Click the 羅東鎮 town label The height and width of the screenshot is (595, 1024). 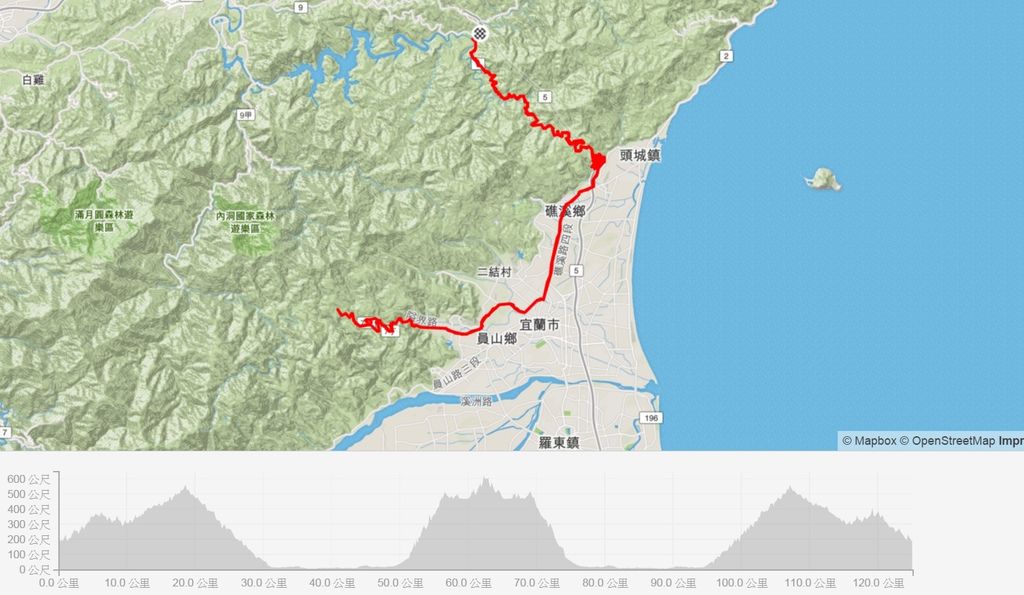pos(559,442)
